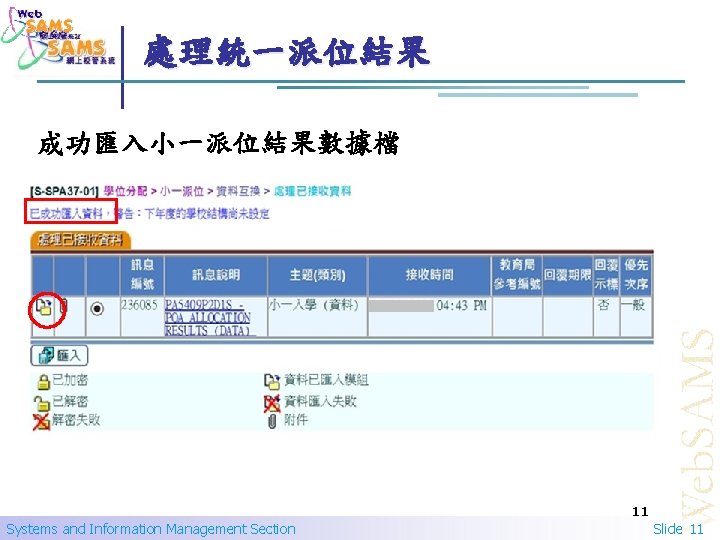Click the 資料匯入失敗 legend icon
Viewport: 720px width, 540px height.
(272, 403)
